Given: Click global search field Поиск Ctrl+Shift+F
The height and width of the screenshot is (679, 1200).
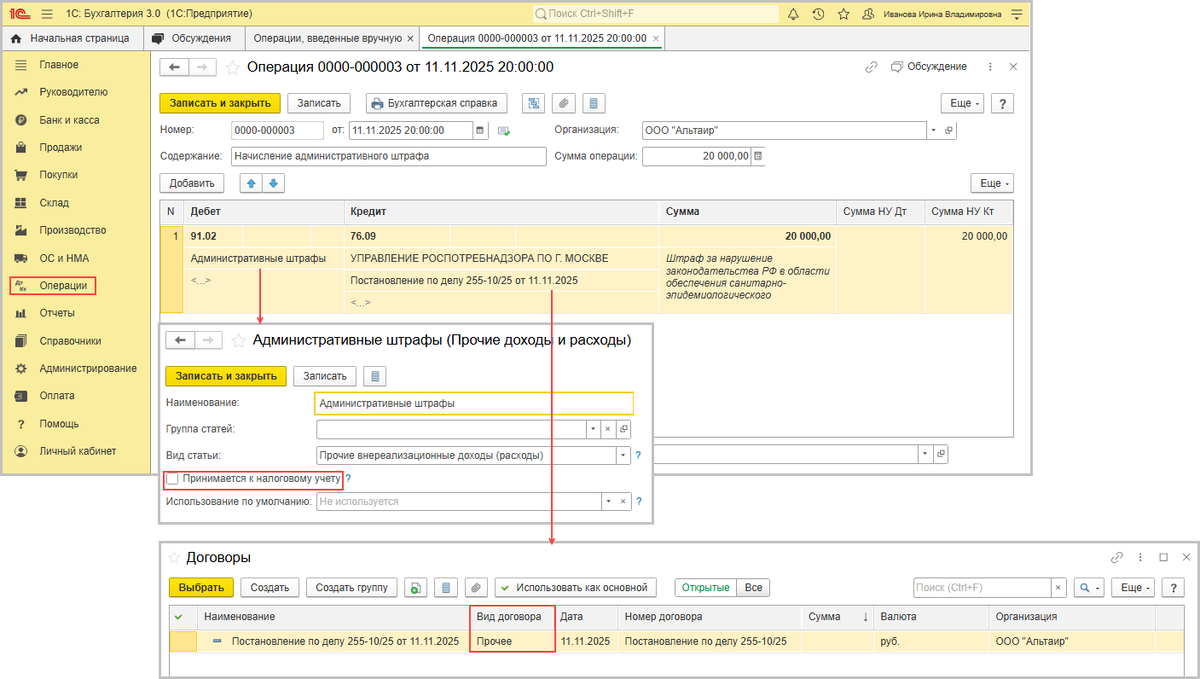Looking at the screenshot, I should [655, 14].
